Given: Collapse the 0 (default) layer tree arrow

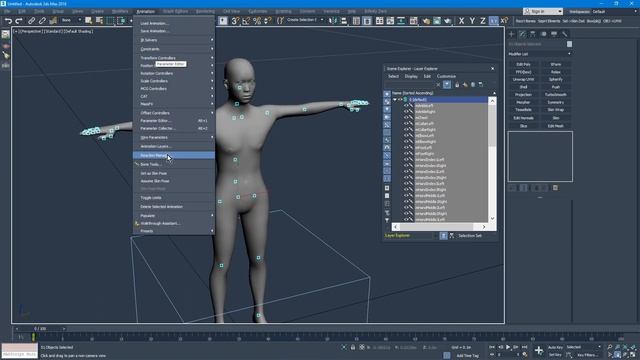Looking at the screenshot, I should point(395,100).
